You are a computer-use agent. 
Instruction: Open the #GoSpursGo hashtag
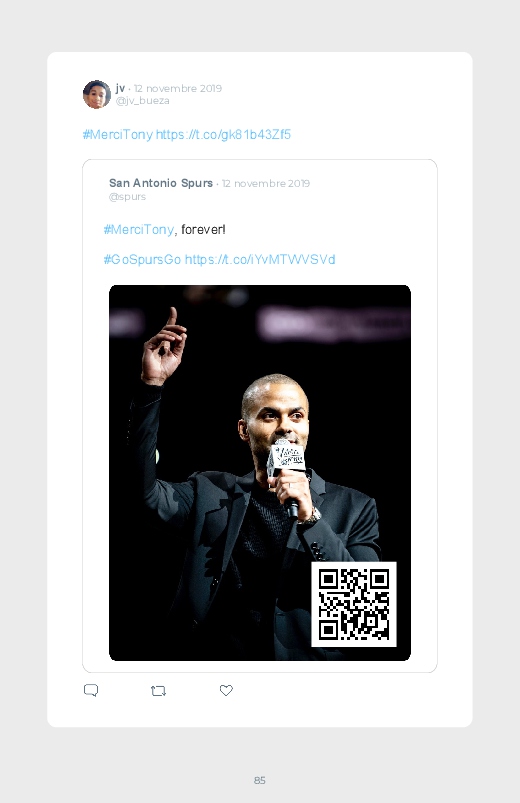pyautogui.click(x=142, y=260)
